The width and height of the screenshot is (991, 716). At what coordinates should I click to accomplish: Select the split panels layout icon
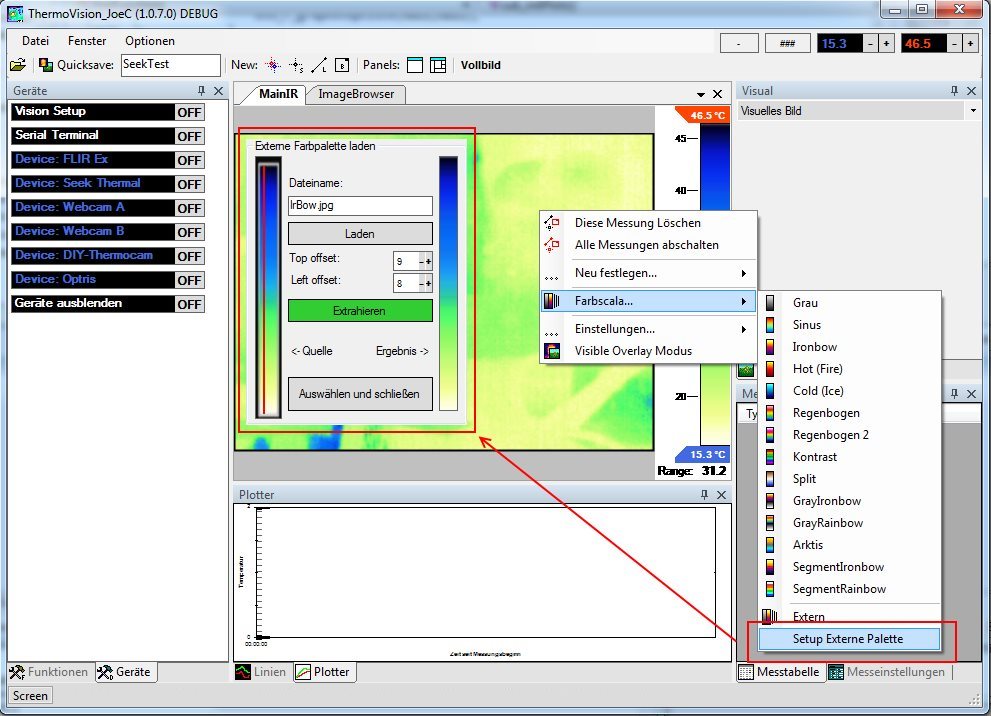pyautogui.click(x=438, y=65)
